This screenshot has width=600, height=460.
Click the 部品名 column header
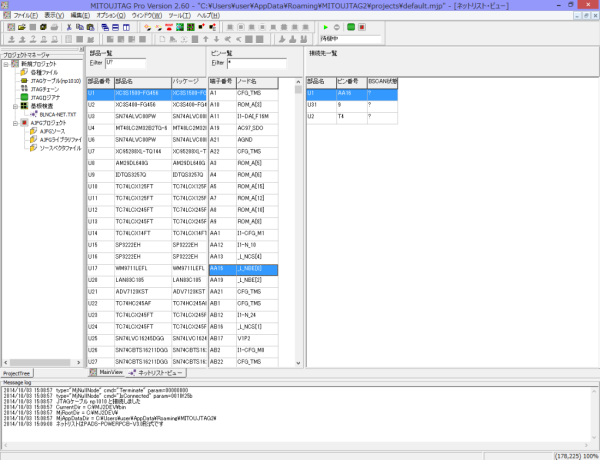[140, 81]
